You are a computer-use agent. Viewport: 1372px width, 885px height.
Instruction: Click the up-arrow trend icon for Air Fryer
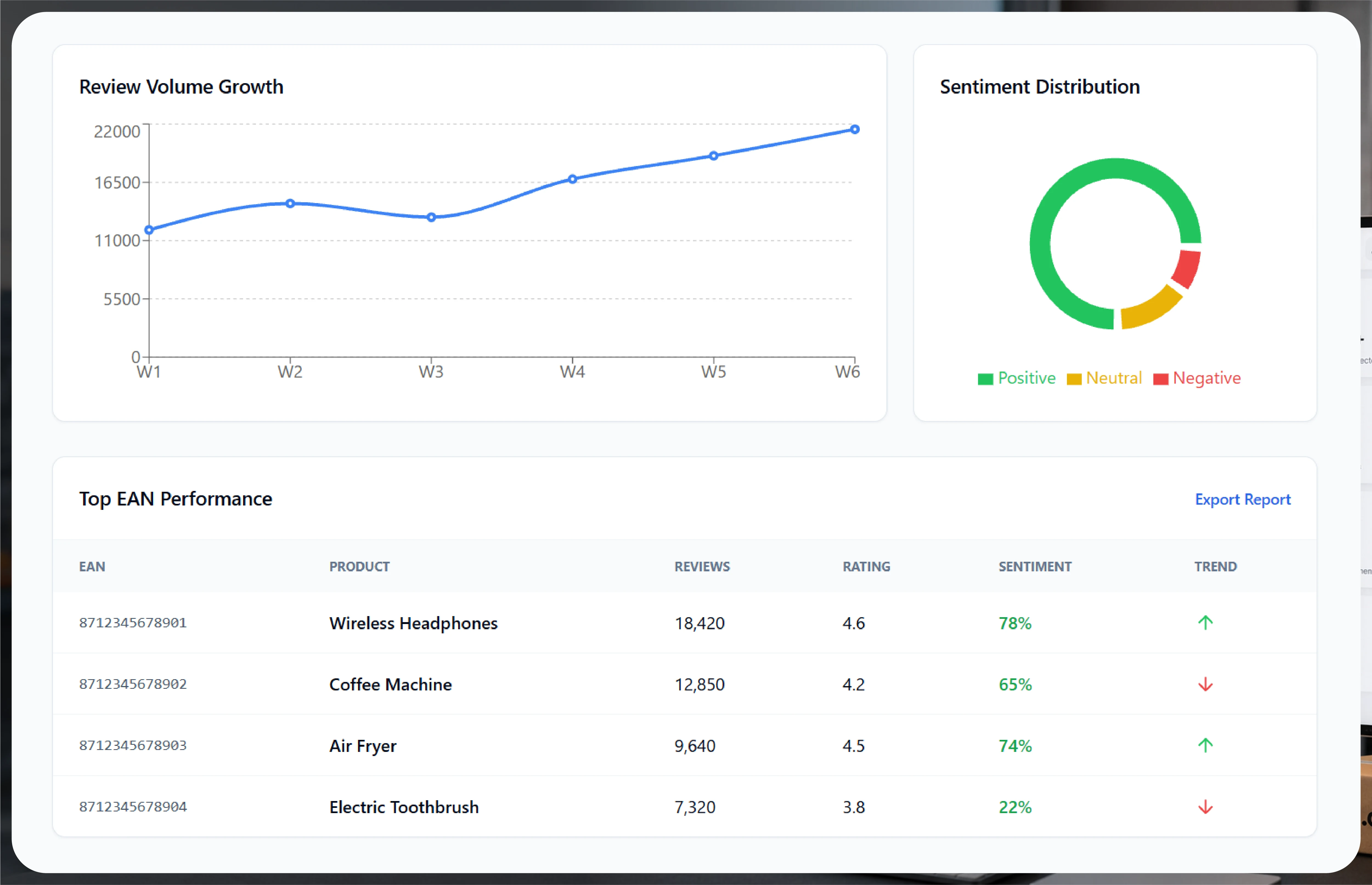[1205, 745]
